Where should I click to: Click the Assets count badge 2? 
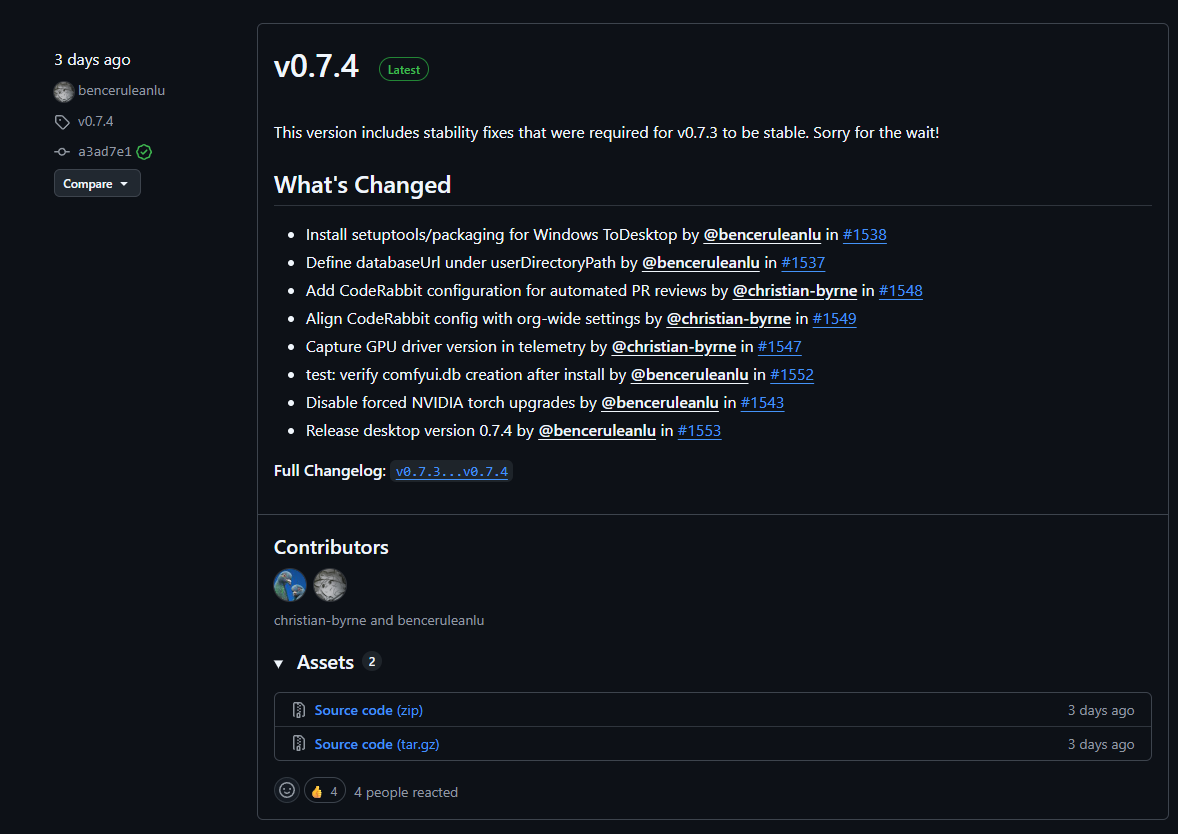pyautogui.click(x=372, y=662)
